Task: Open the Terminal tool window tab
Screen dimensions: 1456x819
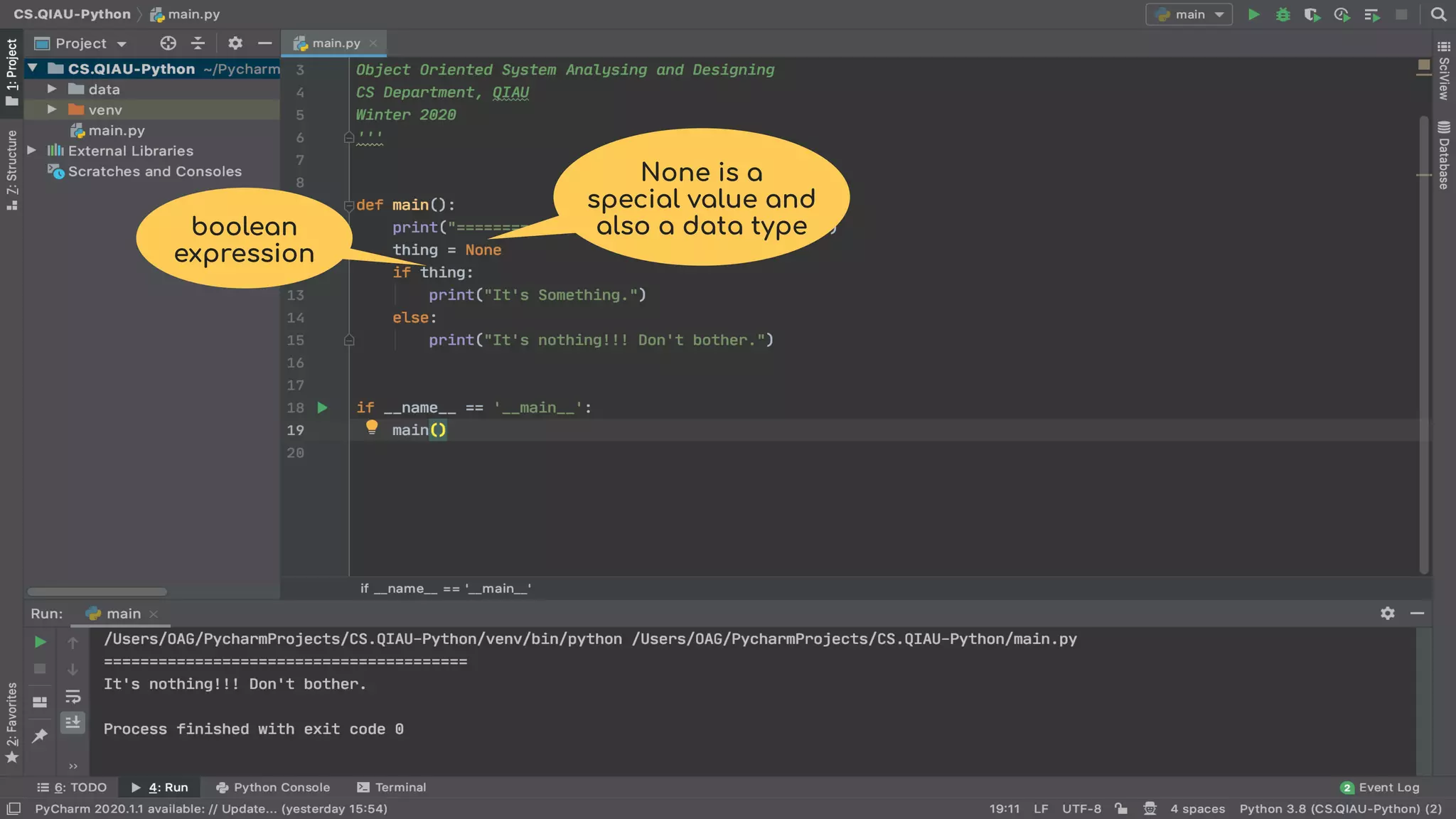Action: (x=392, y=787)
